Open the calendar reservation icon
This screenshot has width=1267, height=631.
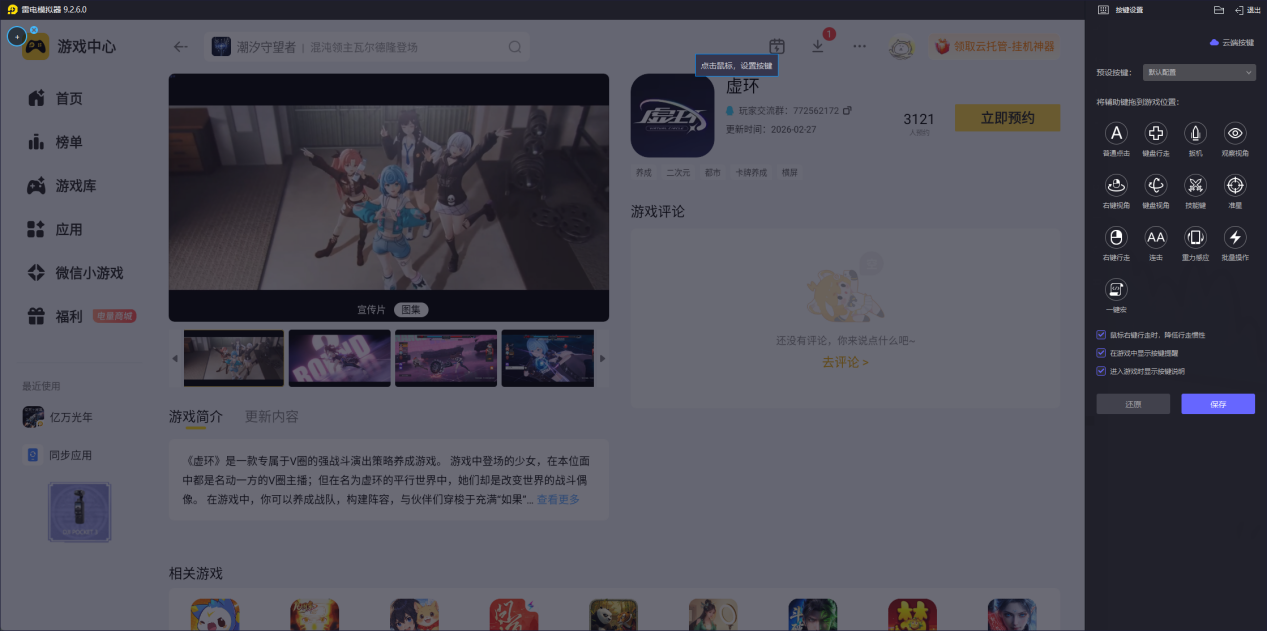click(x=777, y=46)
